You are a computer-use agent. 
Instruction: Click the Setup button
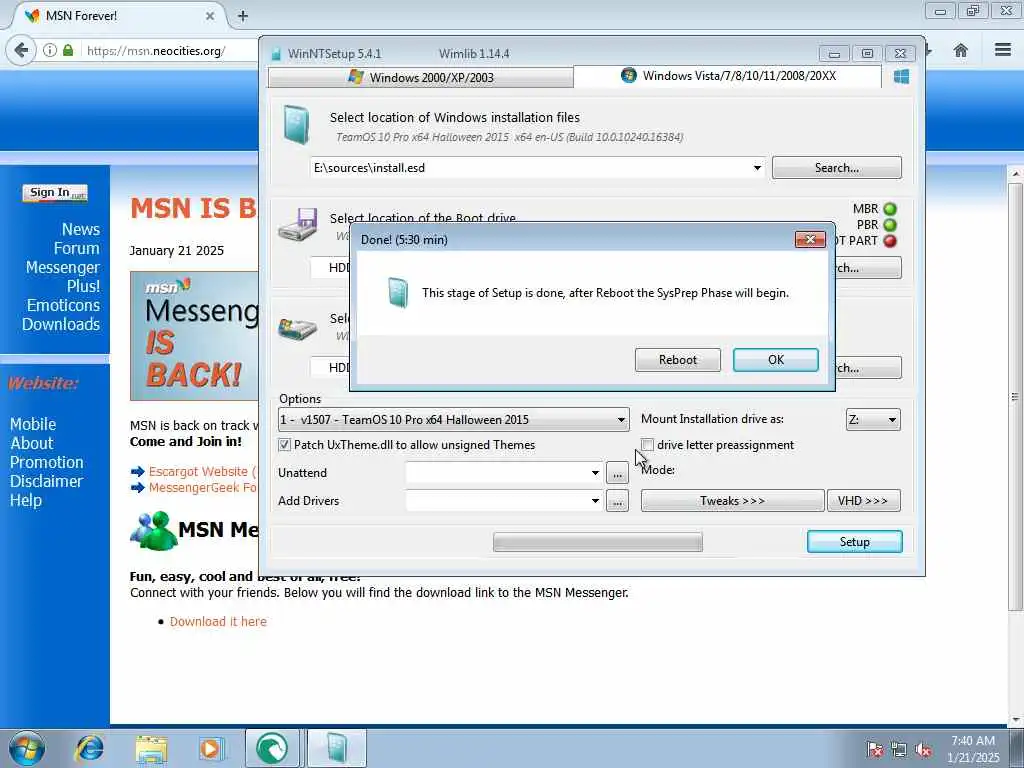click(x=854, y=541)
